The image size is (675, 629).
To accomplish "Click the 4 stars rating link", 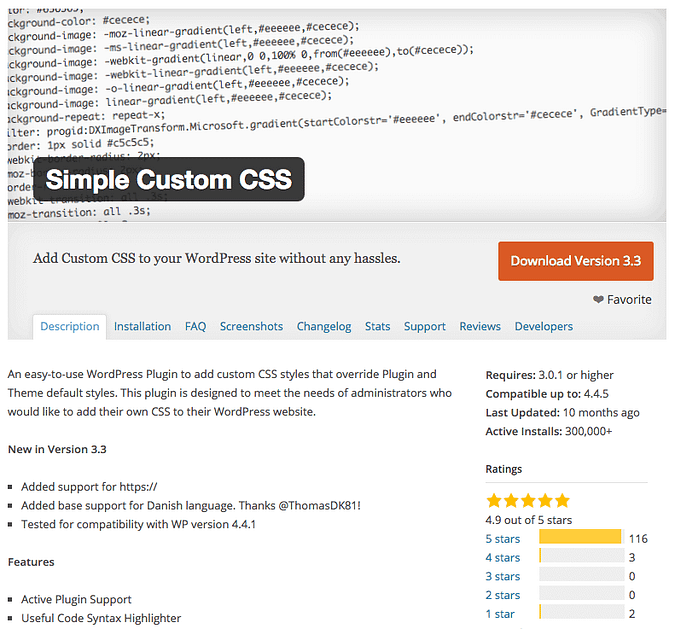I will (503, 558).
